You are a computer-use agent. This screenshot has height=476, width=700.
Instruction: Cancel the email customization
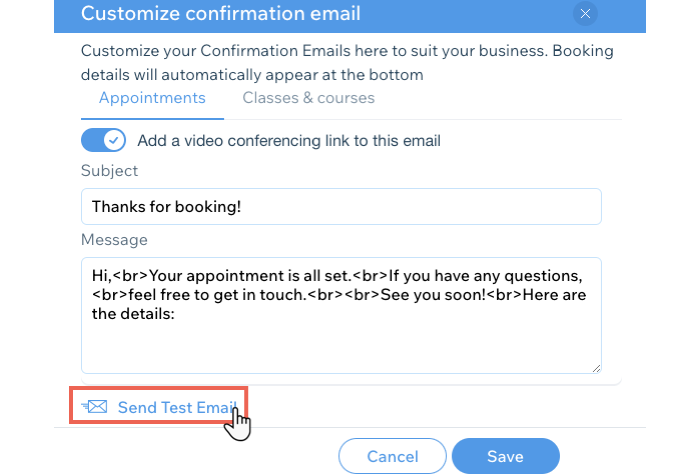pyautogui.click(x=392, y=456)
